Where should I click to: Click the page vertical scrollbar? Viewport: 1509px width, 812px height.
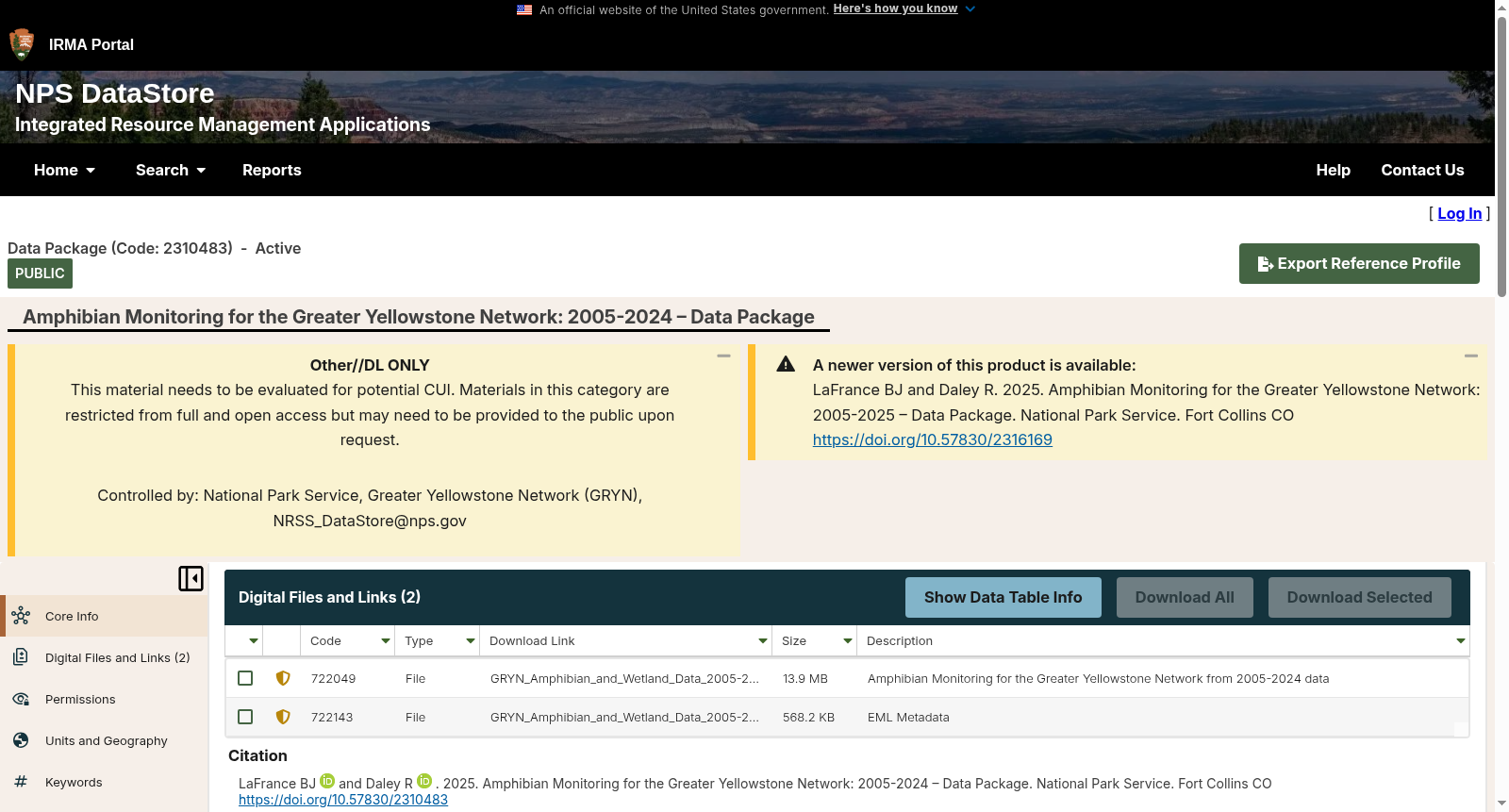1501,156
